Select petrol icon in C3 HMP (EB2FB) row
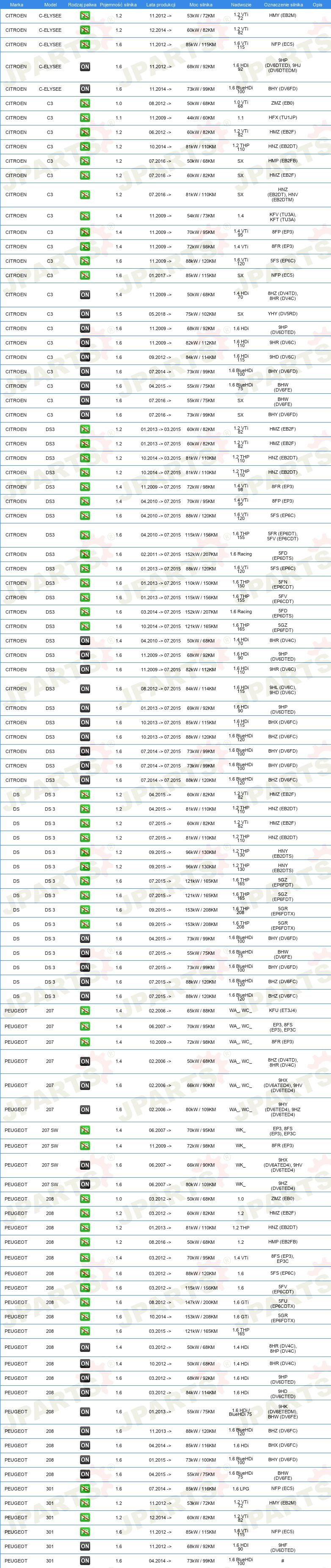This screenshot has width=331, height=1568. coord(85,161)
